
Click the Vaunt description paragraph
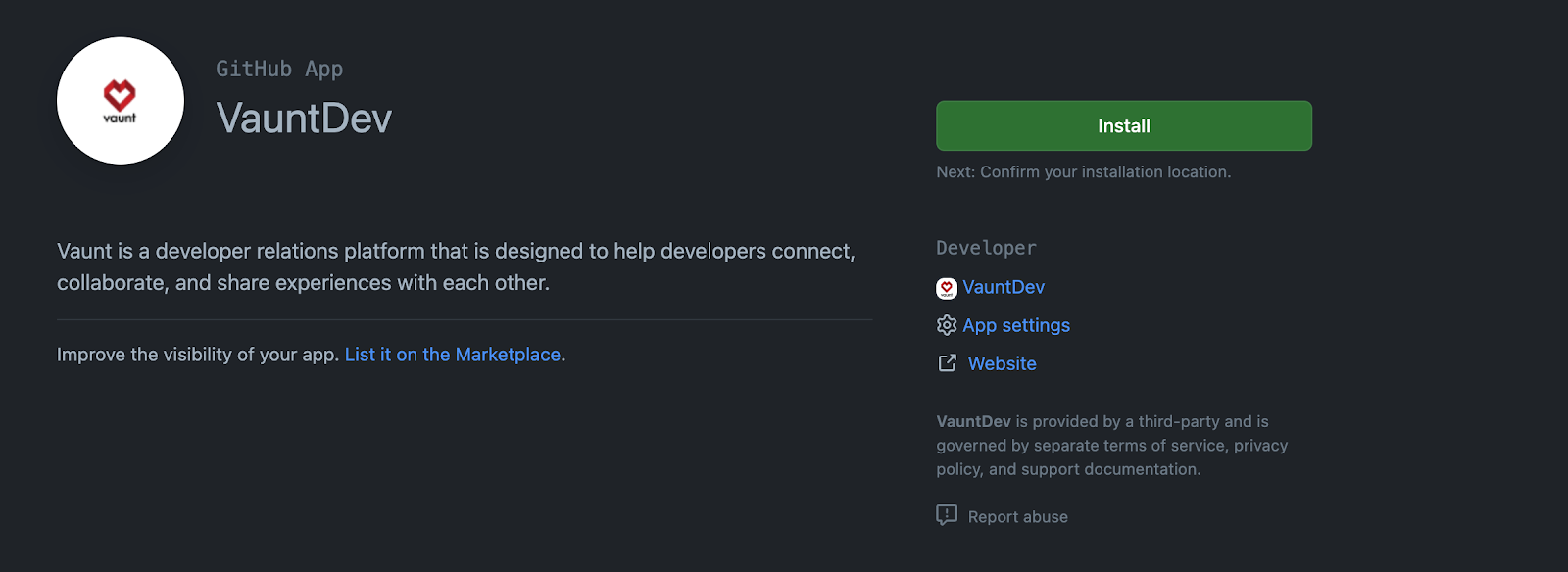[x=456, y=266]
